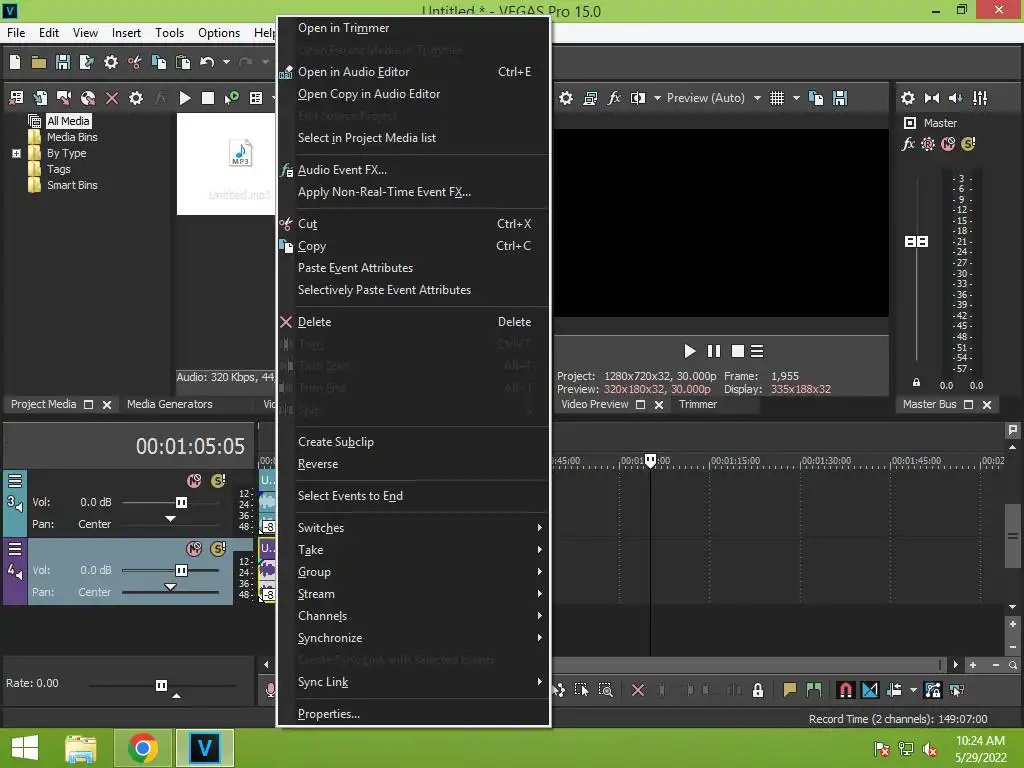The image size is (1024, 768).
Task: Click the Cut scissors icon in the main toolbar
Action: (135, 62)
